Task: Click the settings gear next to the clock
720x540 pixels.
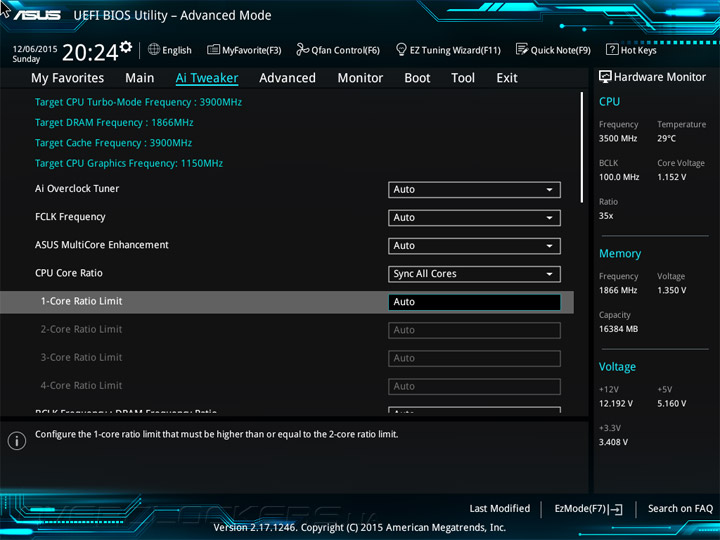Action: coord(126,46)
